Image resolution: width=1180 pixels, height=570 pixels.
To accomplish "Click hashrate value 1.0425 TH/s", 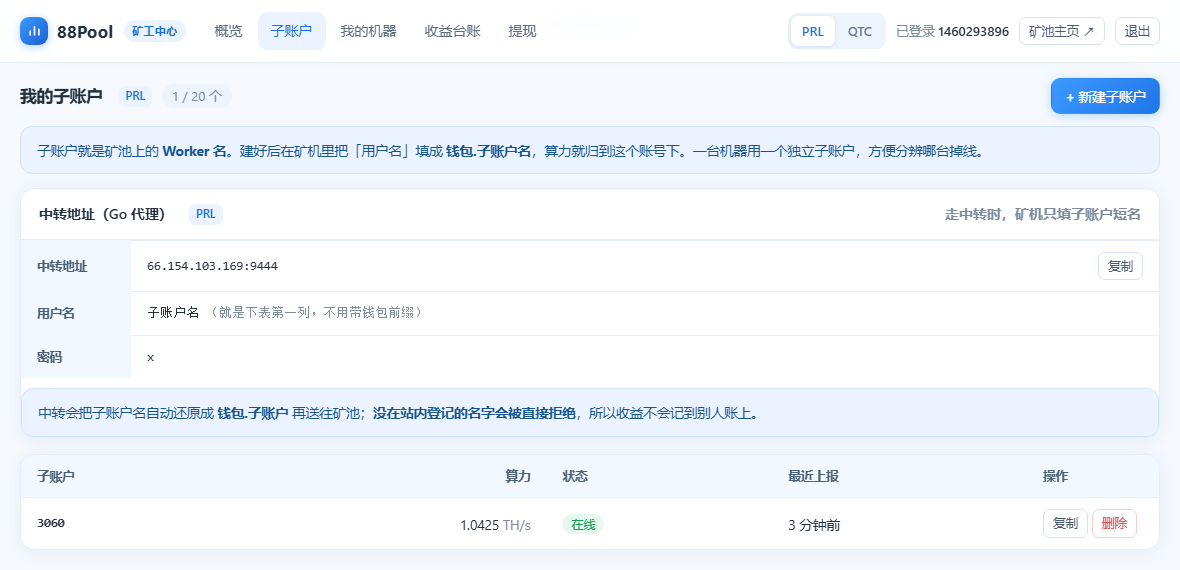I will click(495, 525).
